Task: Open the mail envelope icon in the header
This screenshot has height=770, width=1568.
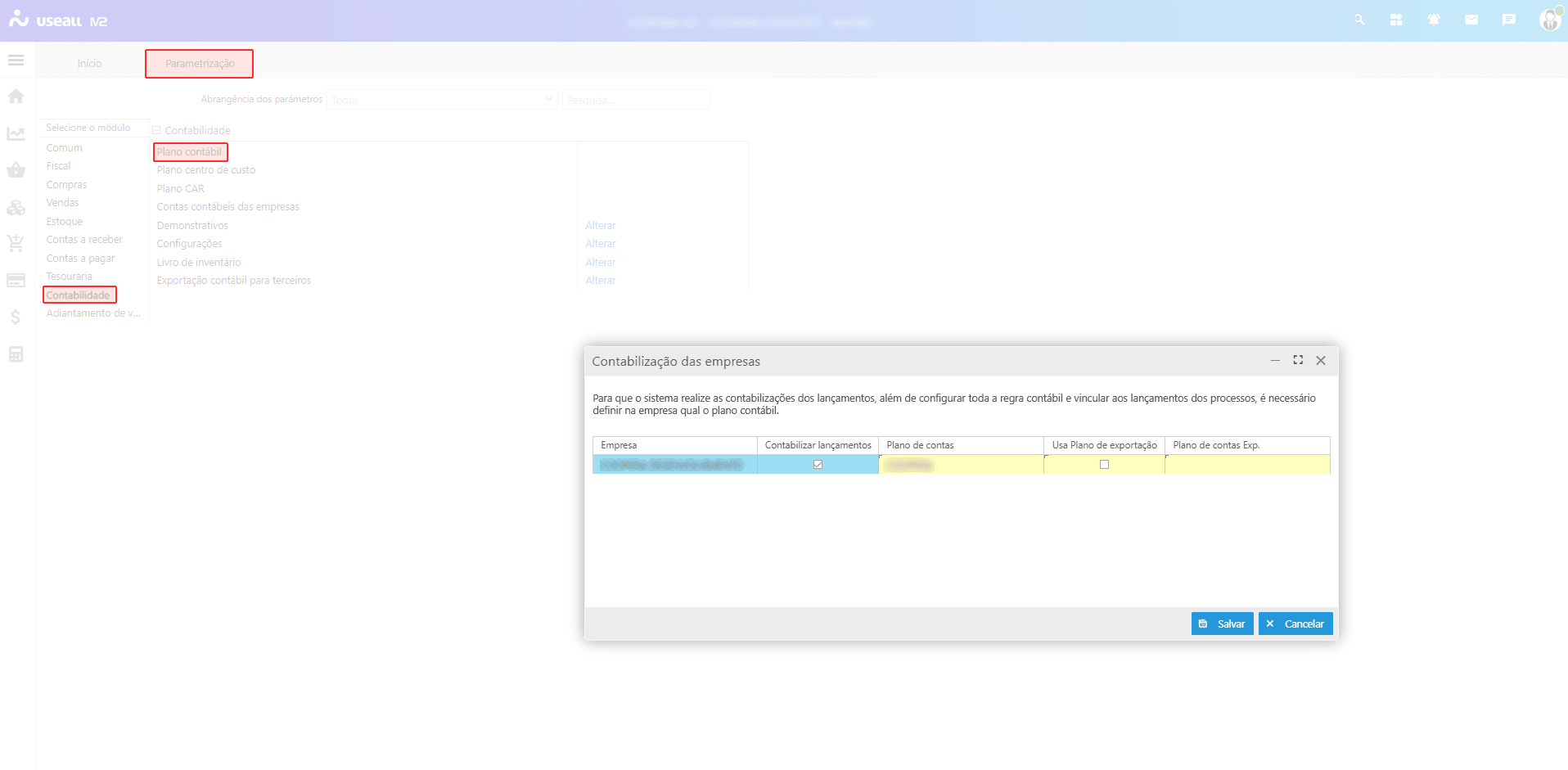Action: (x=1471, y=20)
